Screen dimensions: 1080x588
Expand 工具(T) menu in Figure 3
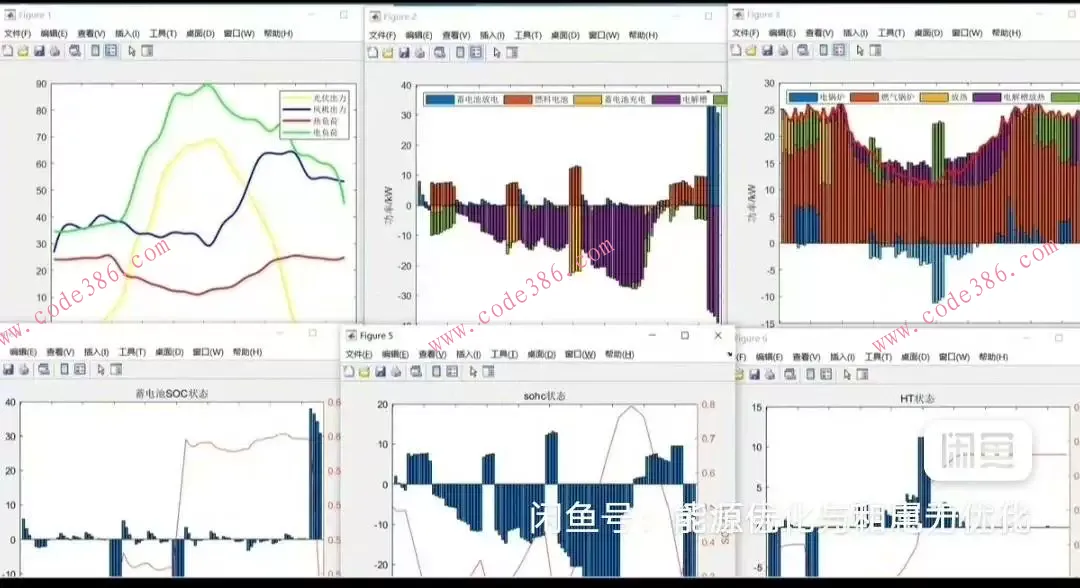(891, 33)
